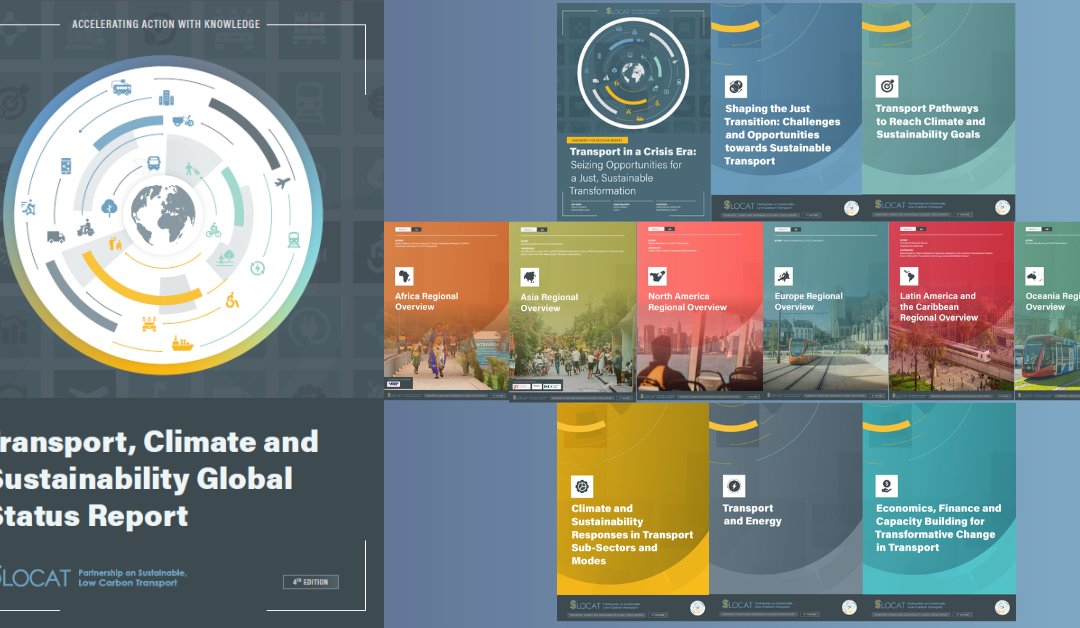
Task: Click the hand-with-coin icon on Economics cover
Action: [886, 486]
